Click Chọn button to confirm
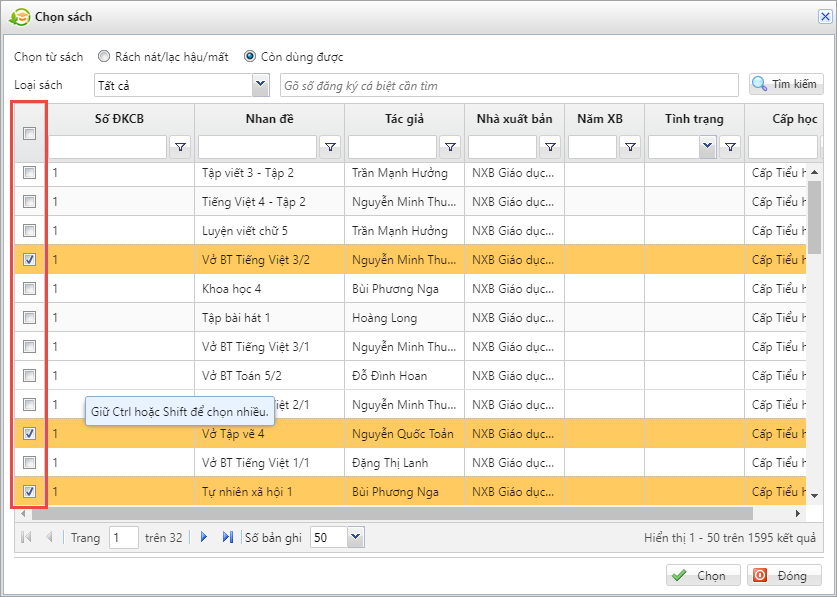This screenshot has height=597, width=837. [x=703, y=576]
